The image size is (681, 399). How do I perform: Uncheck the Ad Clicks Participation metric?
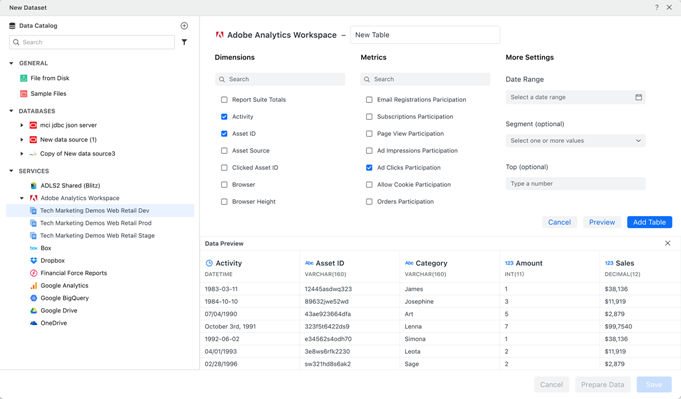[369, 168]
